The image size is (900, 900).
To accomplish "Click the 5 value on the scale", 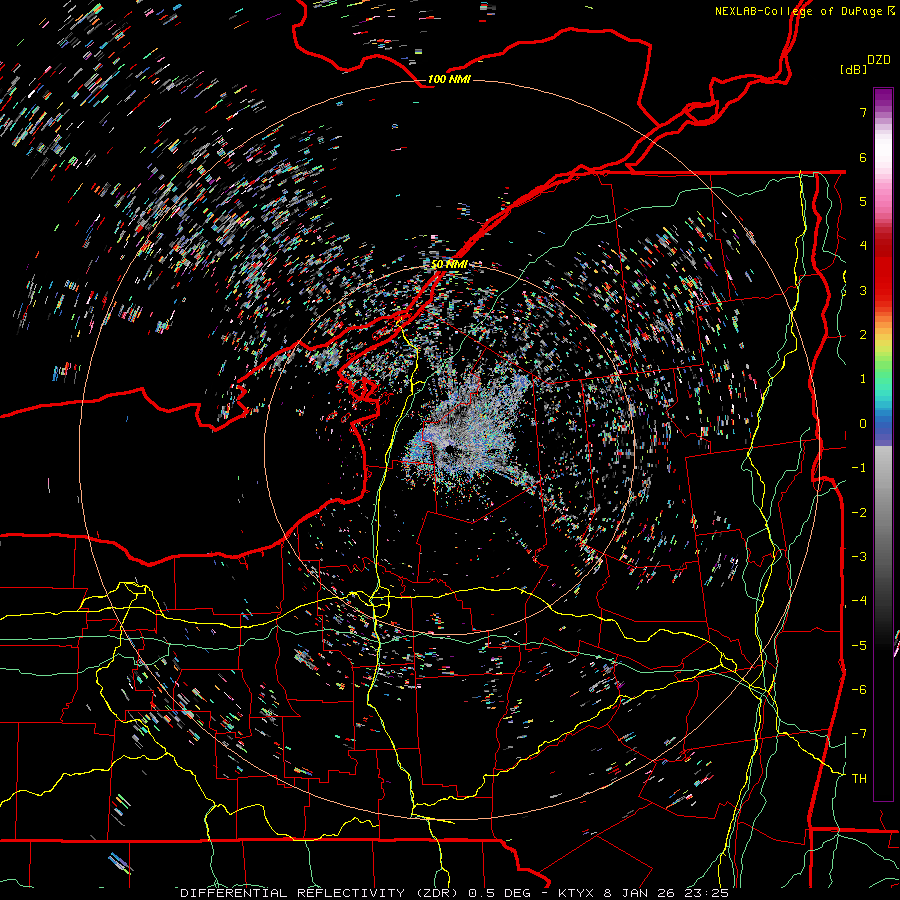I will point(863,201).
